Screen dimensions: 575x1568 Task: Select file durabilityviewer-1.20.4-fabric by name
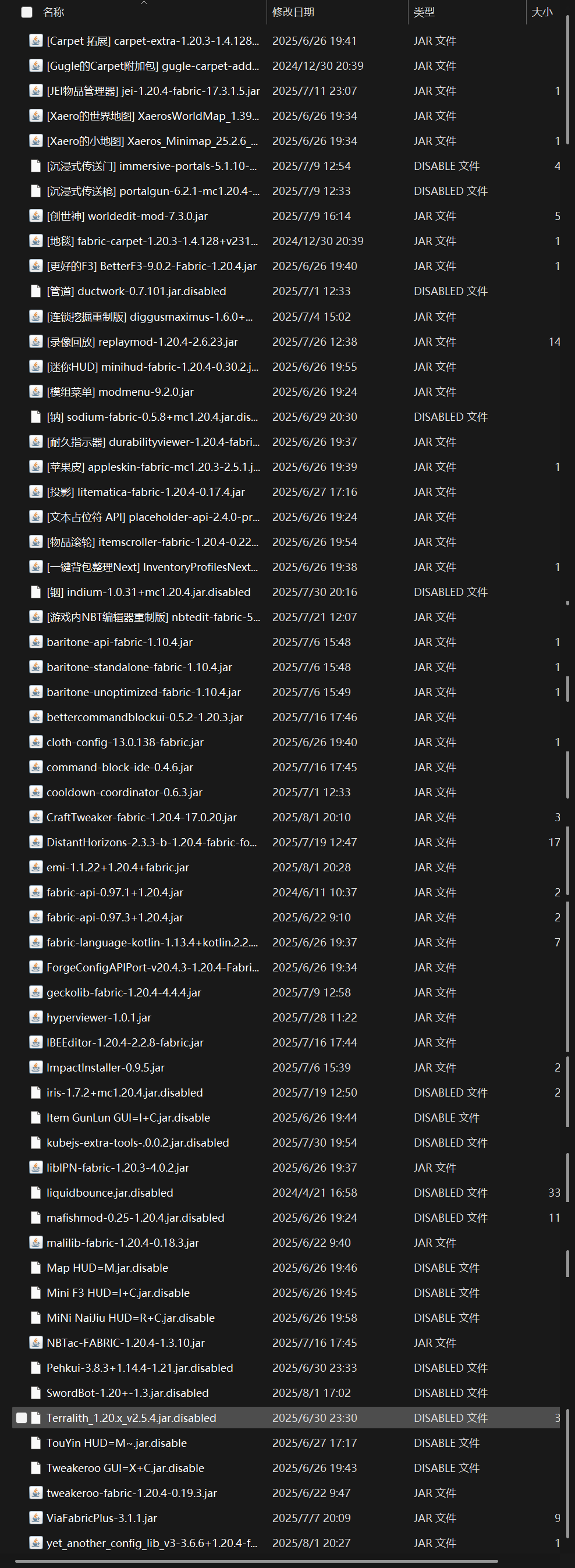(152, 442)
